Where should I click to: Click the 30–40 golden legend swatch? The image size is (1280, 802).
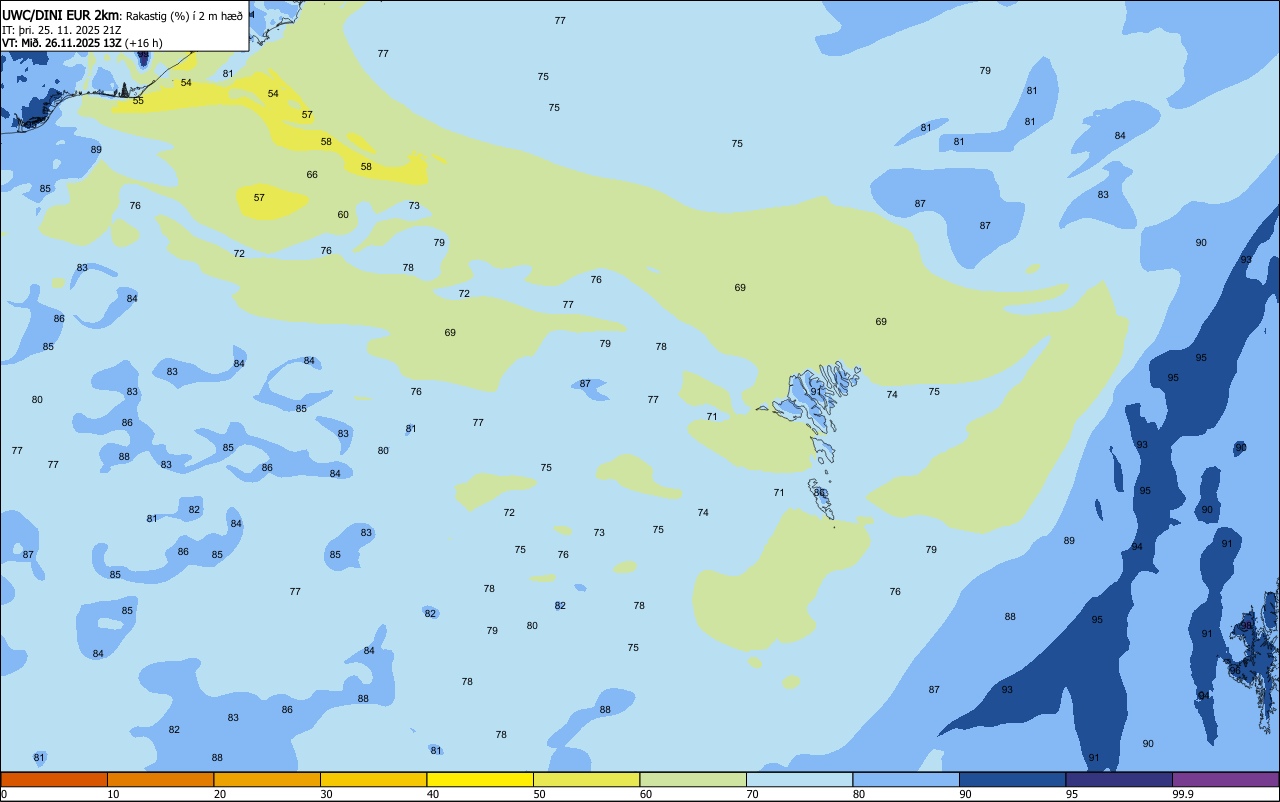click(373, 779)
